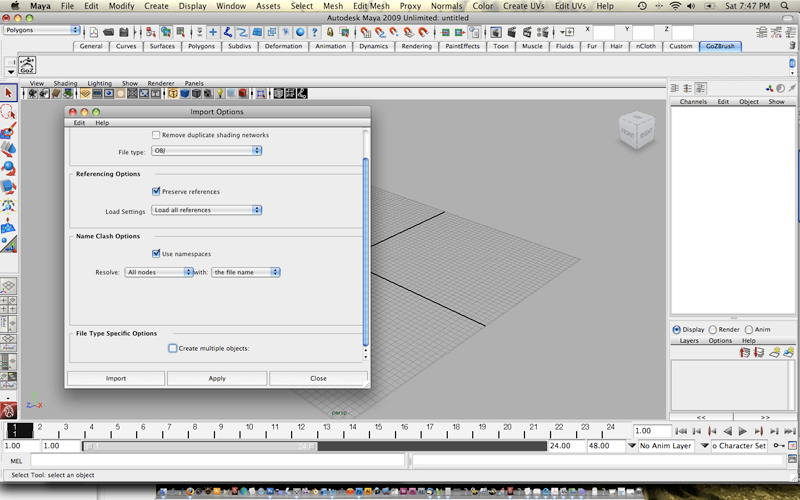Open the File type OBJ dropdown
This screenshot has height=500, width=800.
[207, 151]
